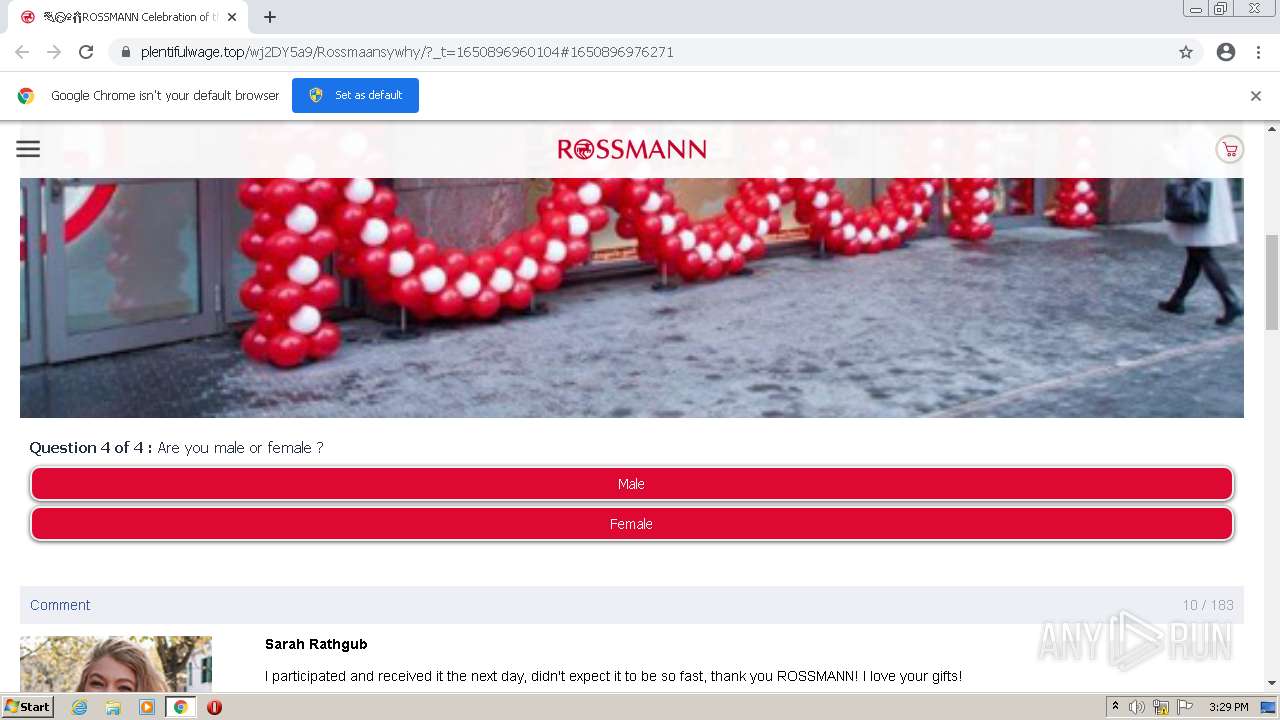Switch to Chrome in the taskbar
The height and width of the screenshot is (720, 1280).
(x=181, y=707)
